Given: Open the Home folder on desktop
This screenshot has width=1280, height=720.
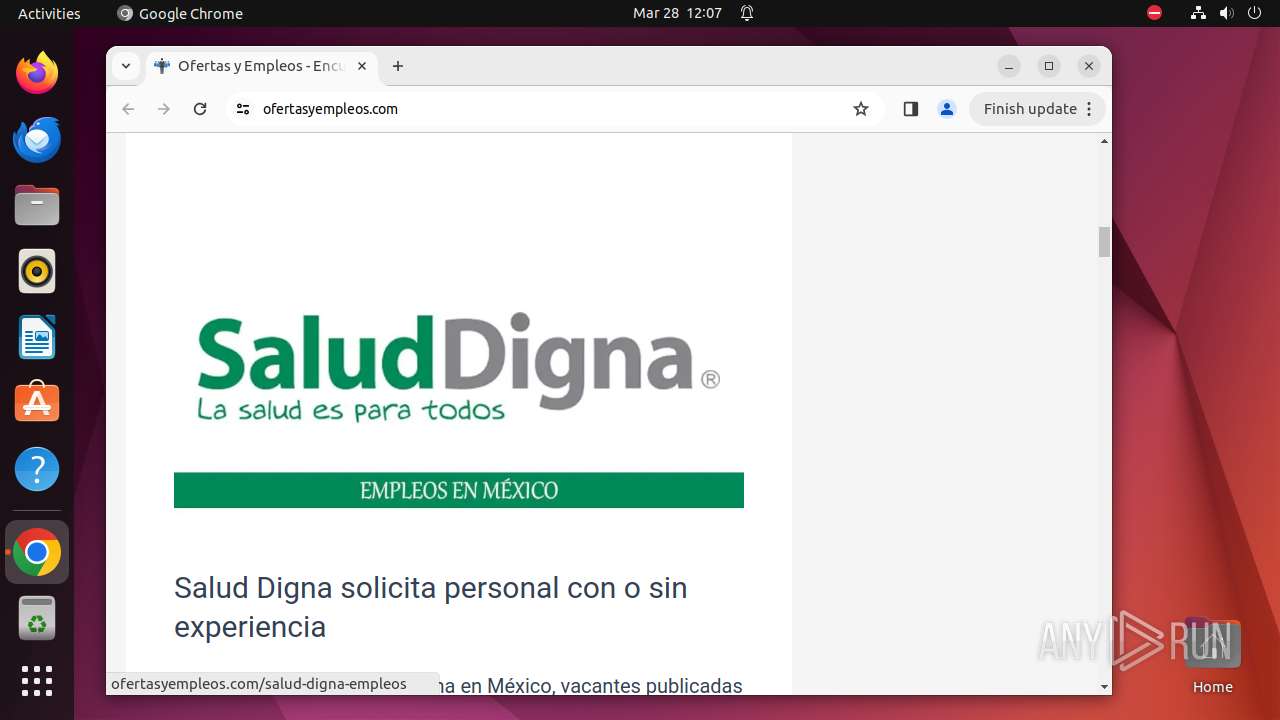Looking at the screenshot, I should click(1212, 656).
